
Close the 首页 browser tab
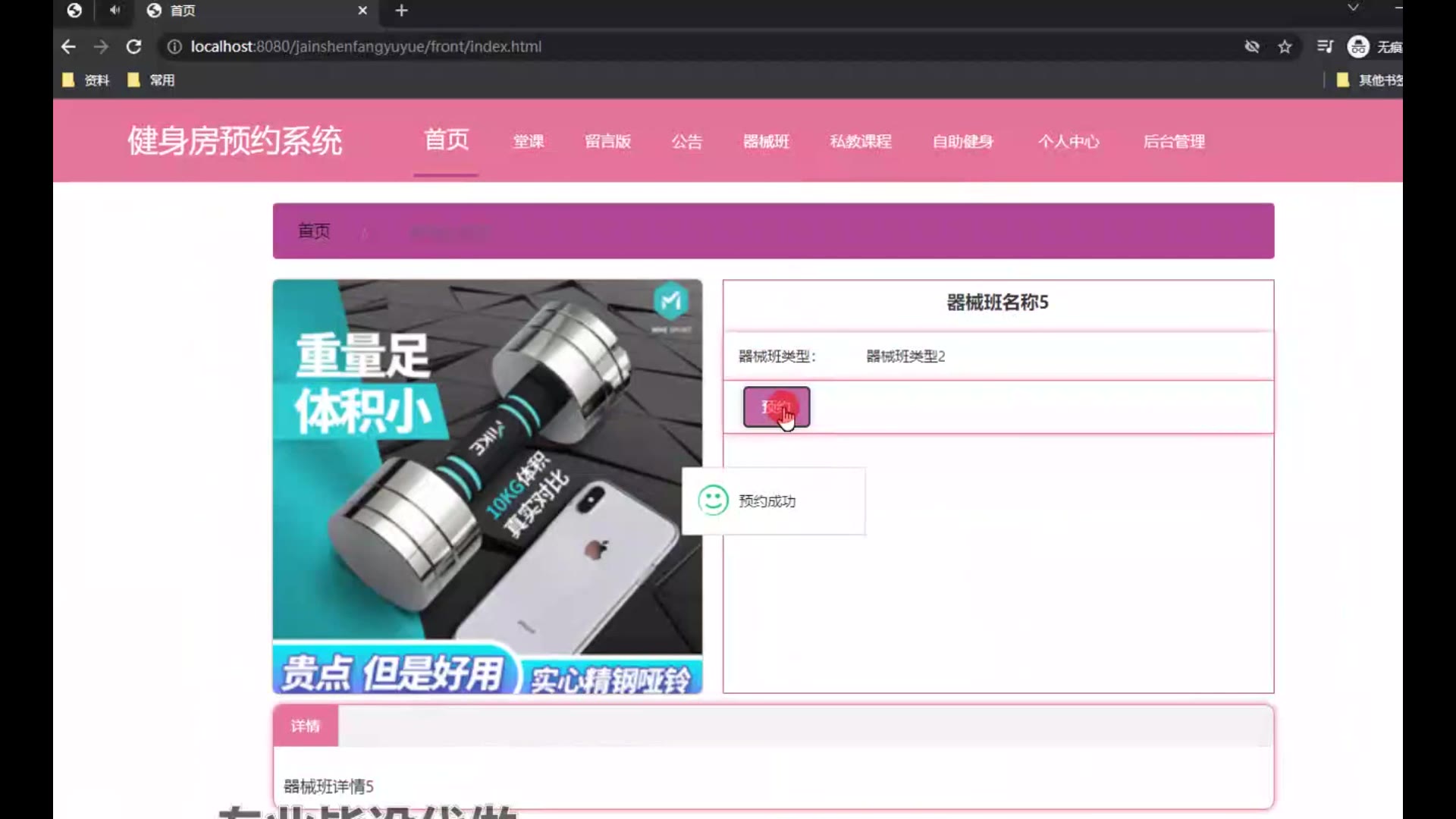point(362,11)
